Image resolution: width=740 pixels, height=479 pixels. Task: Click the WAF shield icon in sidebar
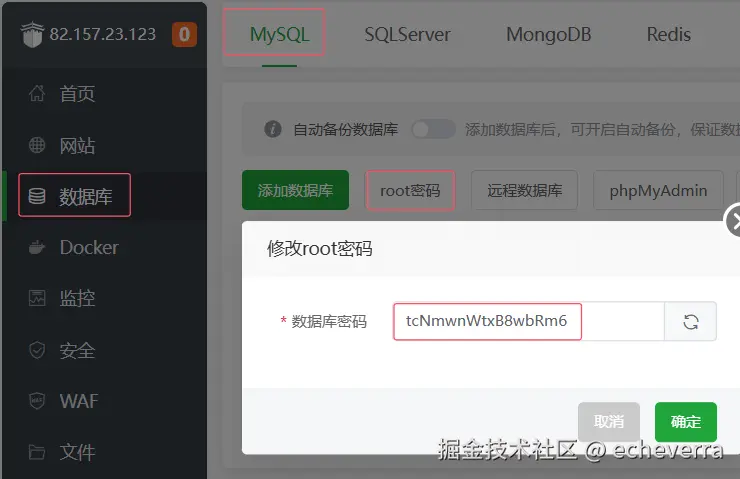tap(37, 401)
